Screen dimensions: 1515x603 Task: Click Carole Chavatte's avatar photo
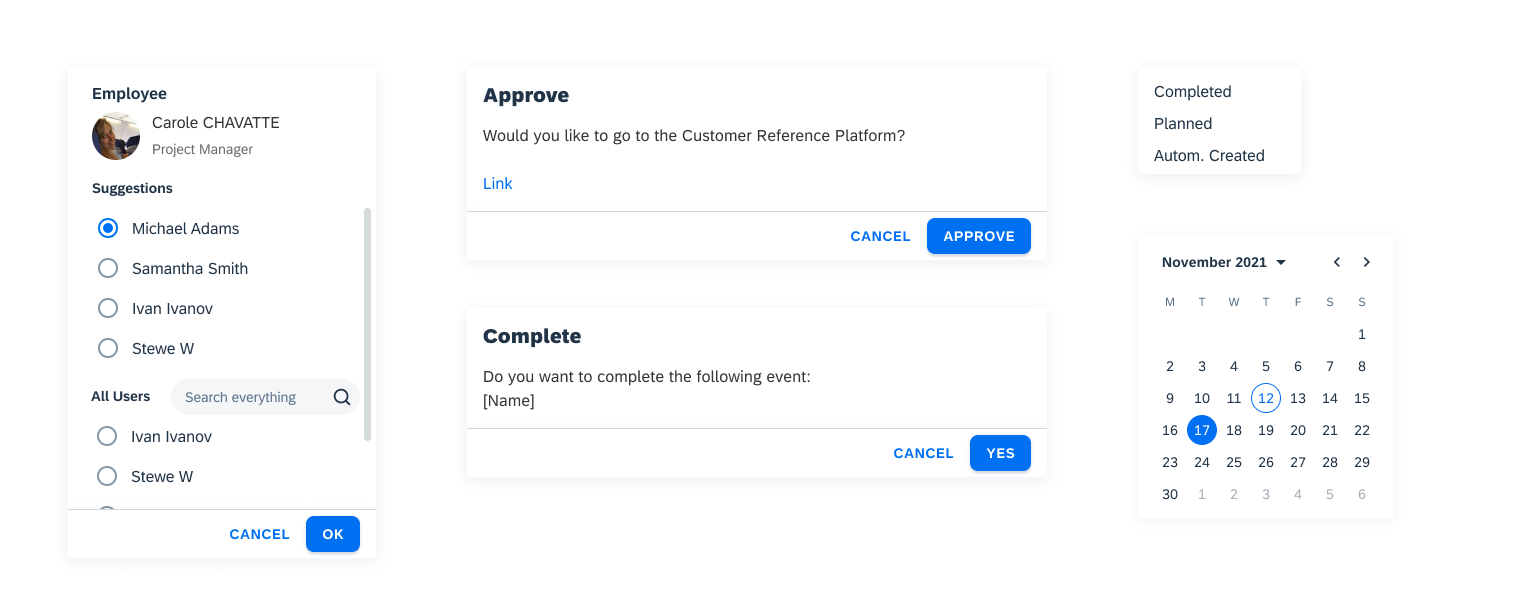pyautogui.click(x=116, y=136)
